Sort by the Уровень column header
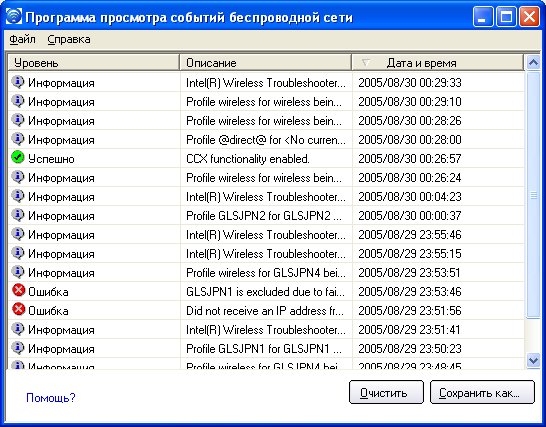546x427 pixels. coord(94,63)
